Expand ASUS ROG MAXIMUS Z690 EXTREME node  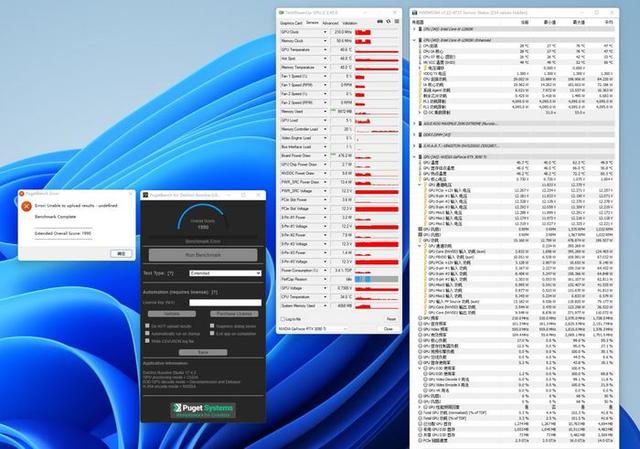pyautogui.click(x=414, y=123)
